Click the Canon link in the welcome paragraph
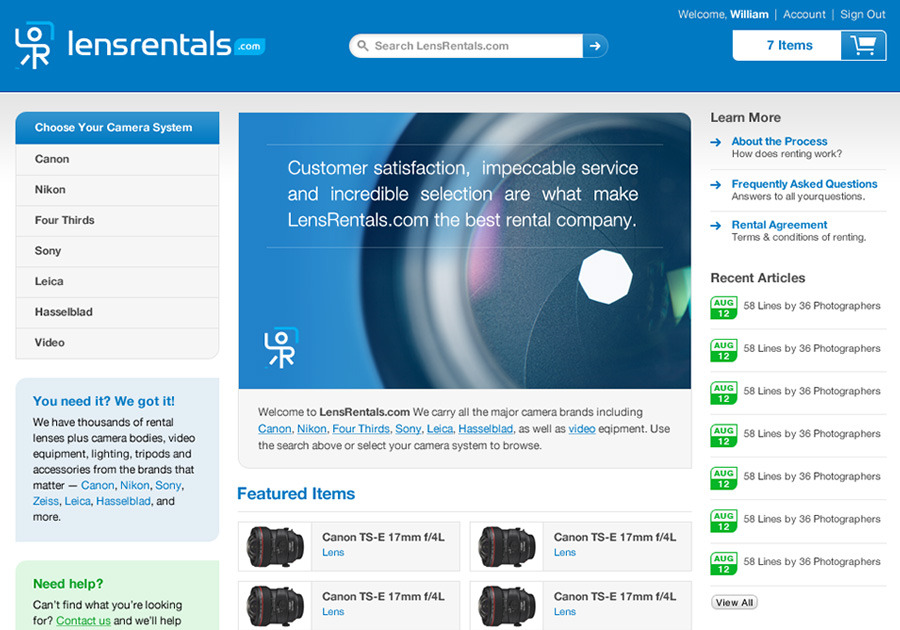 [x=274, y=429]
